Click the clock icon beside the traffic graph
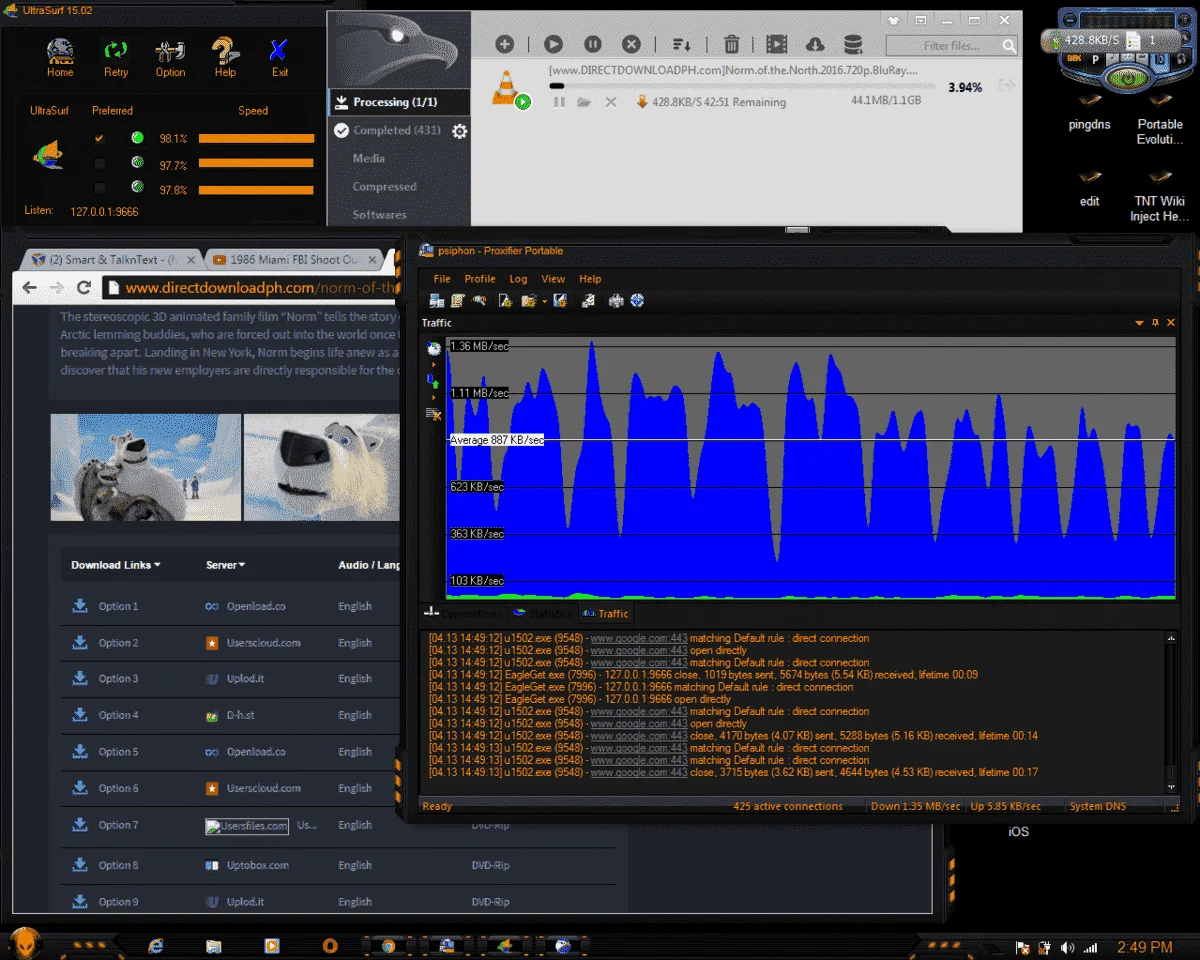This screenshot has height=960, width=1200. coord(433,348)
